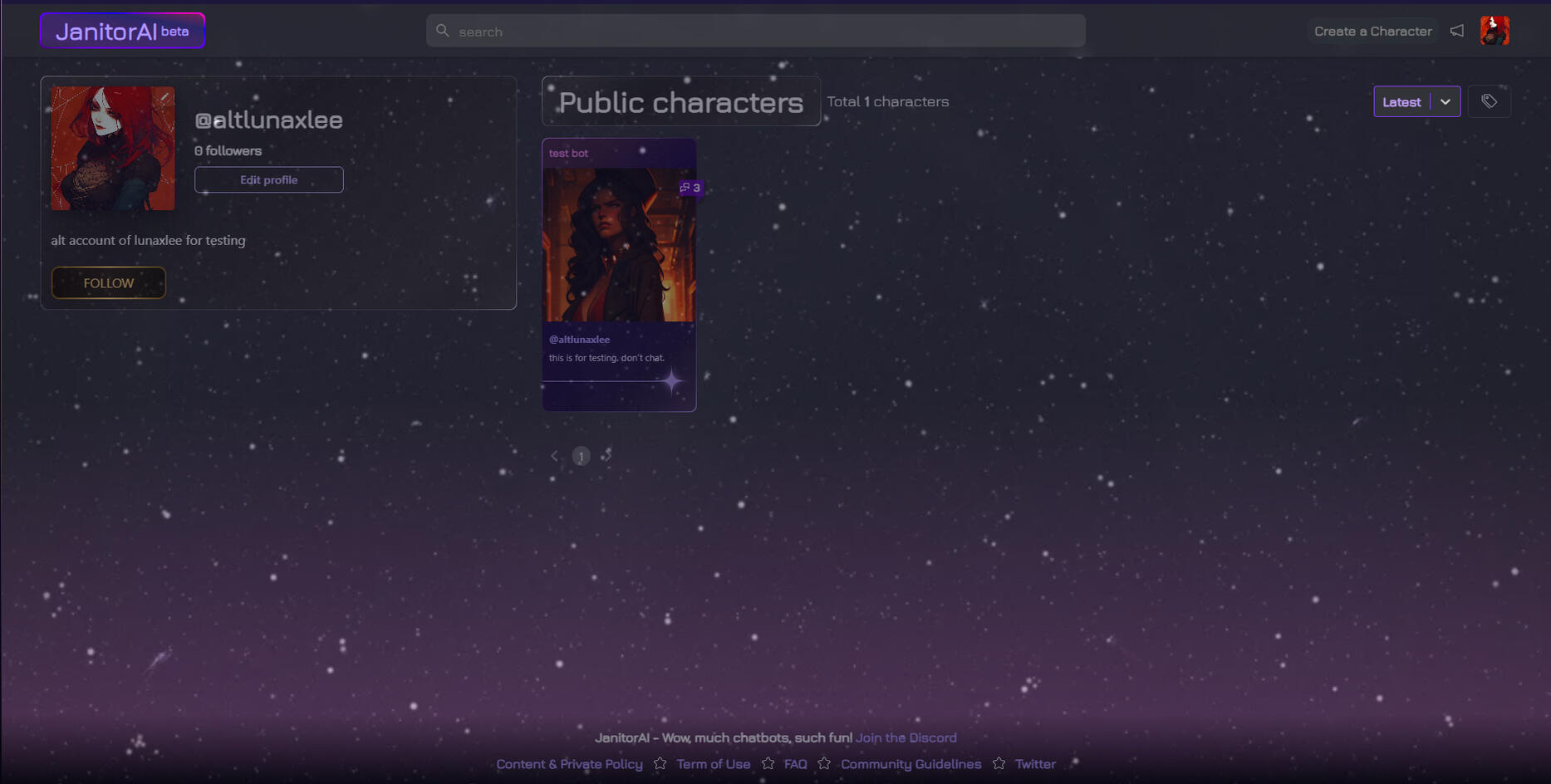Select the Latest sort option
Viewport: 1551px width, 784px height.
click(1401, 102)
